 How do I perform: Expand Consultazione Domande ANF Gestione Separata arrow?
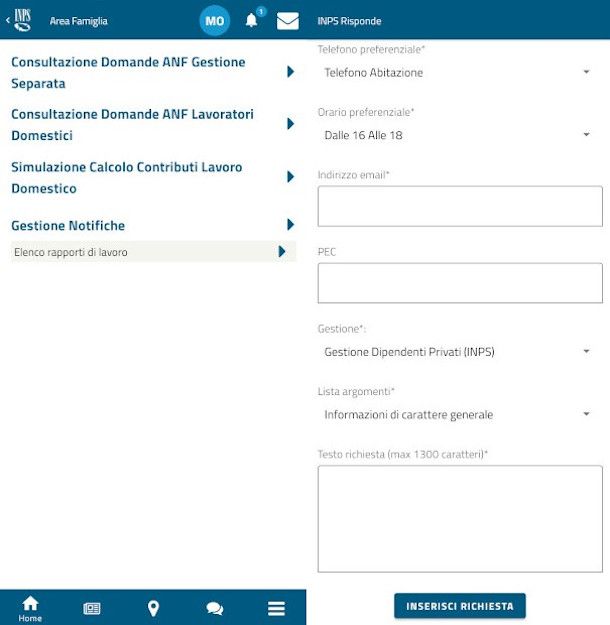[291, 72]
